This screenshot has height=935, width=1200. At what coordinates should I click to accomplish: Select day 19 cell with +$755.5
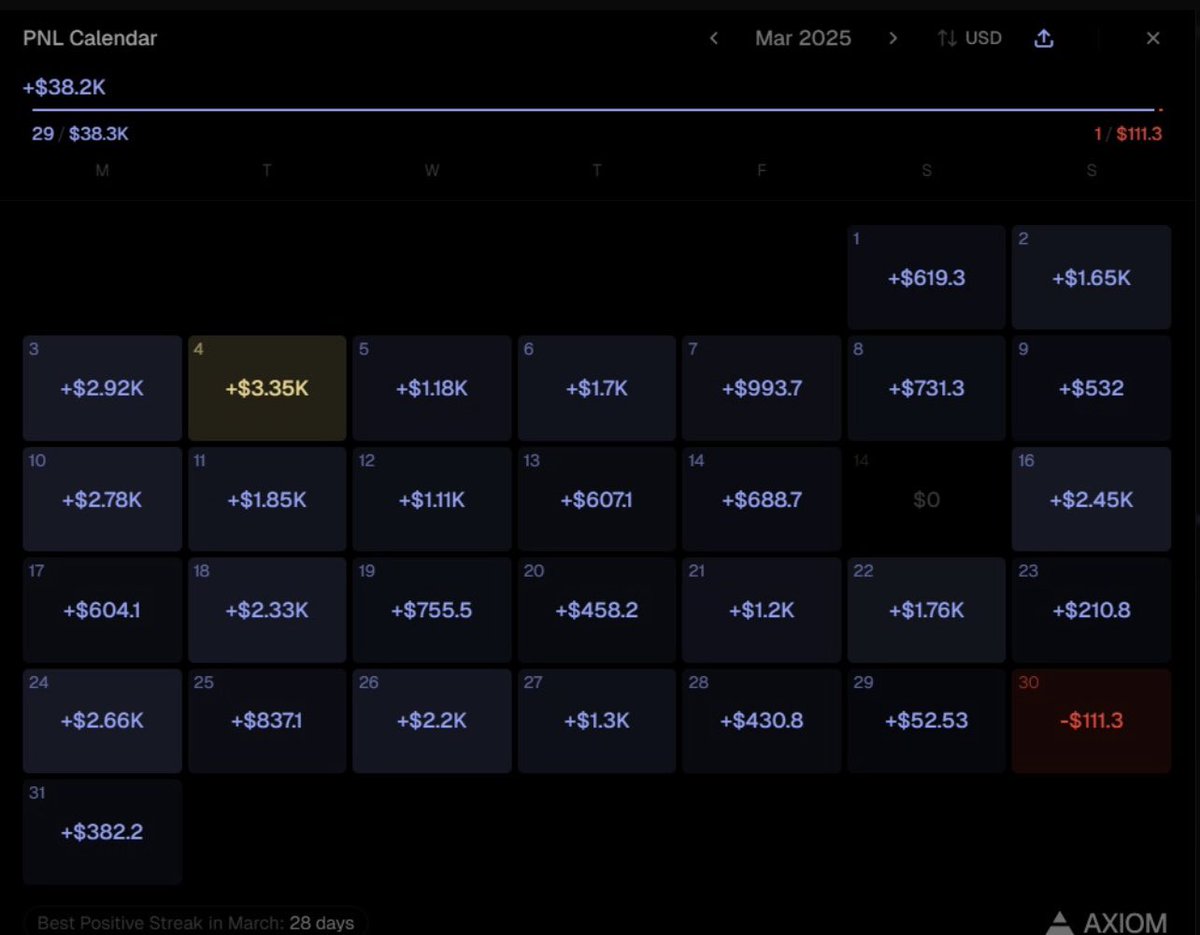click(432, 610)
